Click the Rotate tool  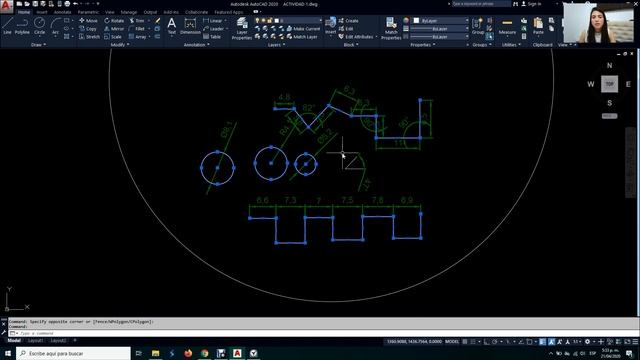pyautogui.click(x=114, y=20)
